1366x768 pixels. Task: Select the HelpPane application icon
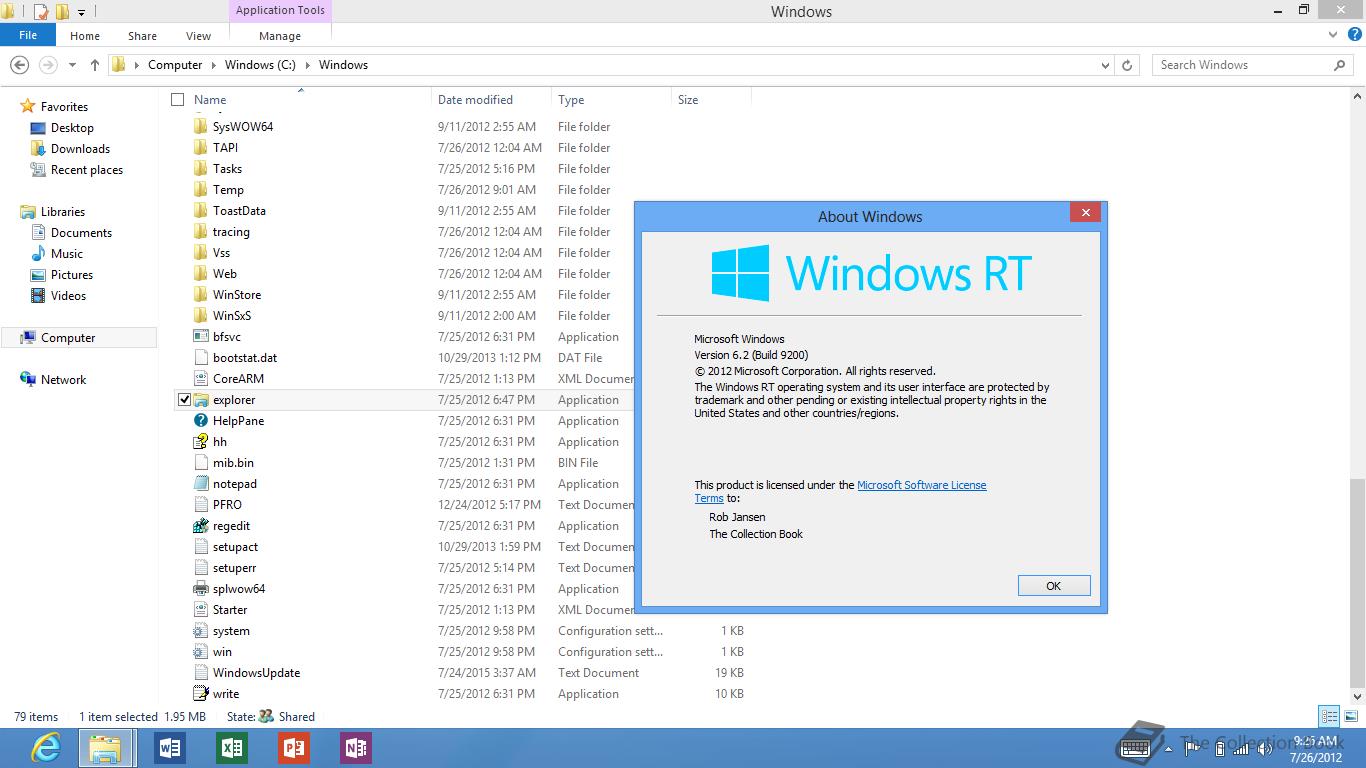coord(201,421)
